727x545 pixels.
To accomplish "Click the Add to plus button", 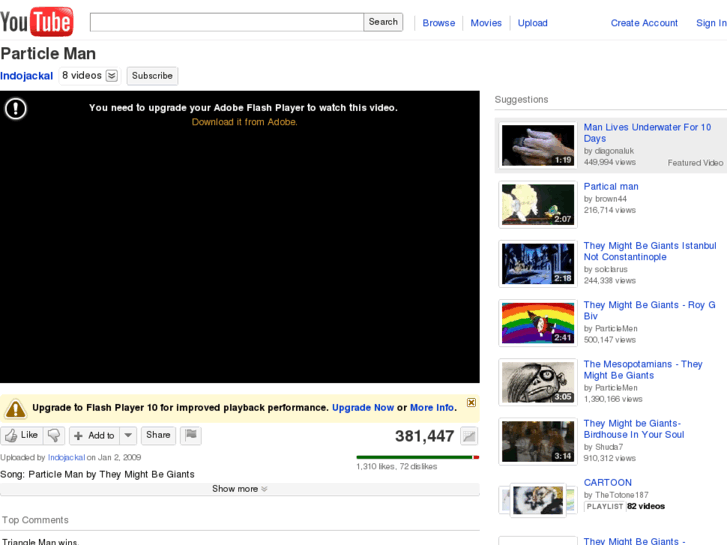I will tap(95, 436).
